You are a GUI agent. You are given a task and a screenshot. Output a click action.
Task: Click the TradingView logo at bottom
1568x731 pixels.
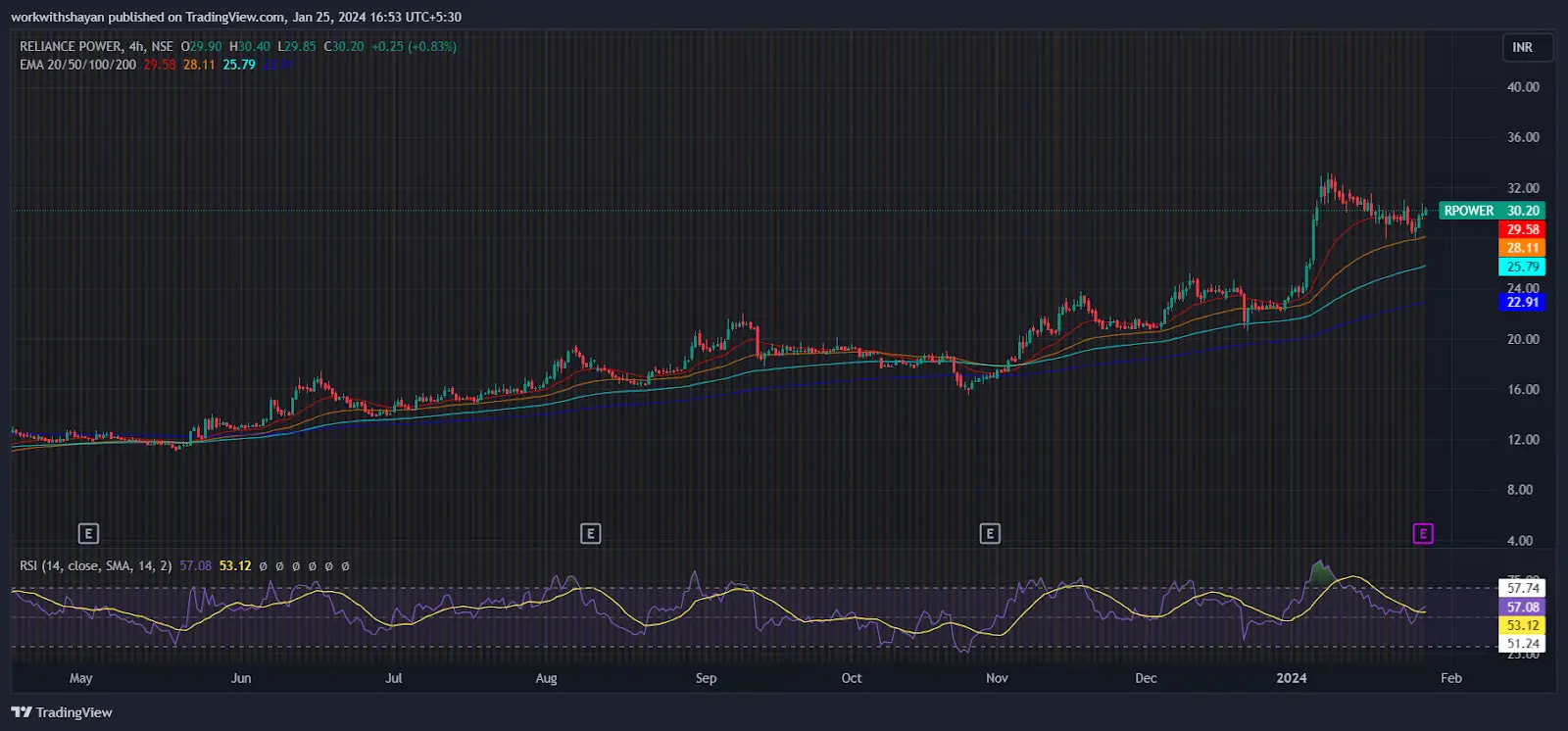(62, 712)
